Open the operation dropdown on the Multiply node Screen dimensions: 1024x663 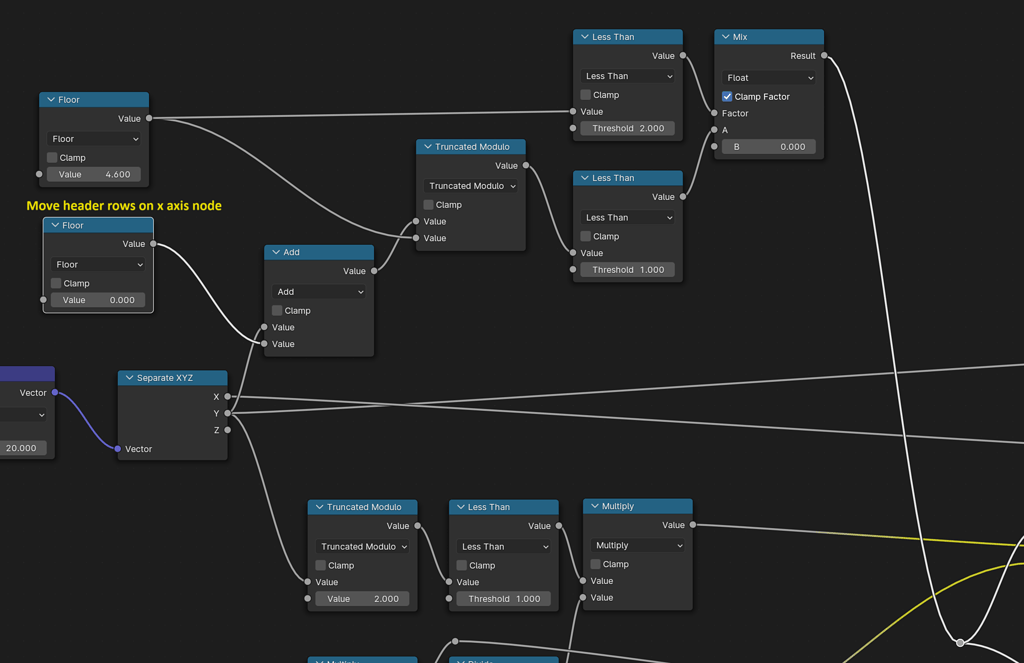[x=637, y=545]
